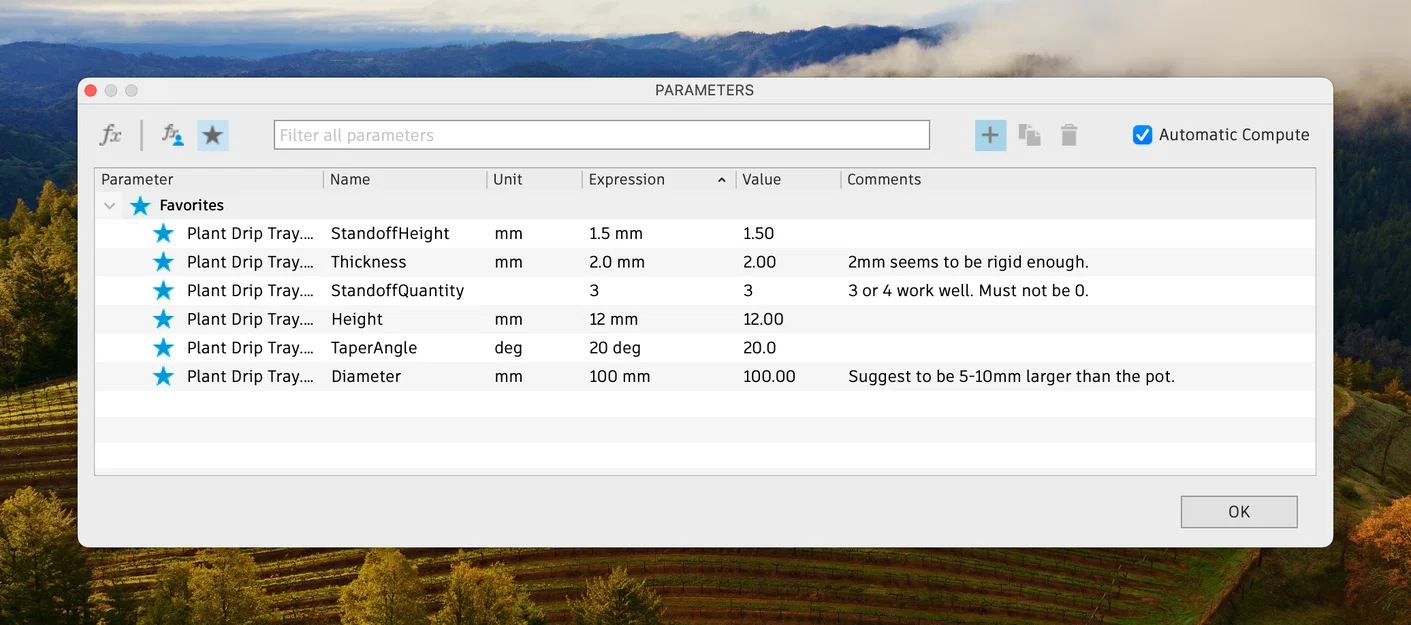Show user parameters filter icon
Image resolution: width=1411 pixels, height=625 pixels.
click(173, 135)
